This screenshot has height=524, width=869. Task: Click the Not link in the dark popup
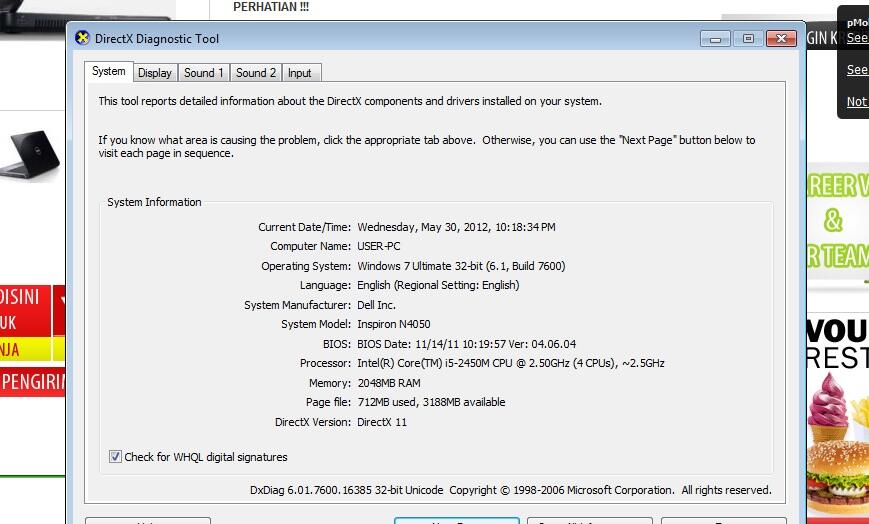[x=857, y=101]
